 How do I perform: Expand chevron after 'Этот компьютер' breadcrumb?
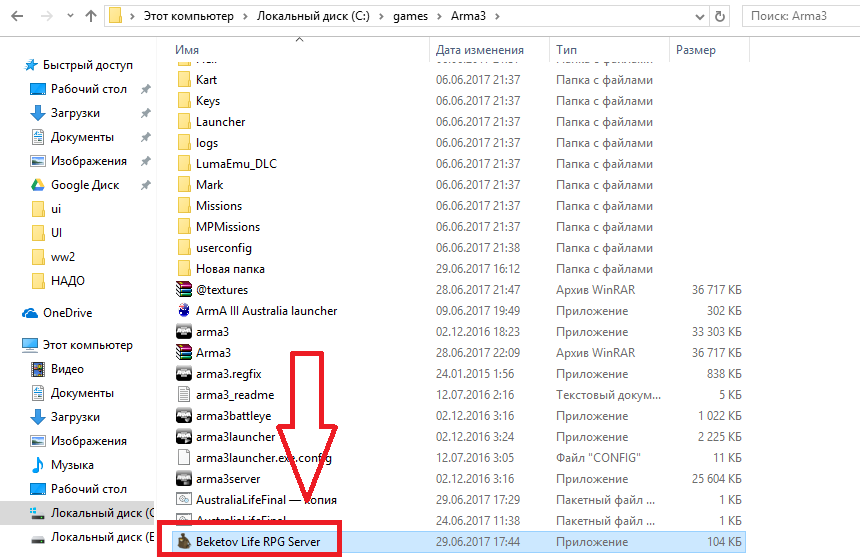[x=245, y=16]
